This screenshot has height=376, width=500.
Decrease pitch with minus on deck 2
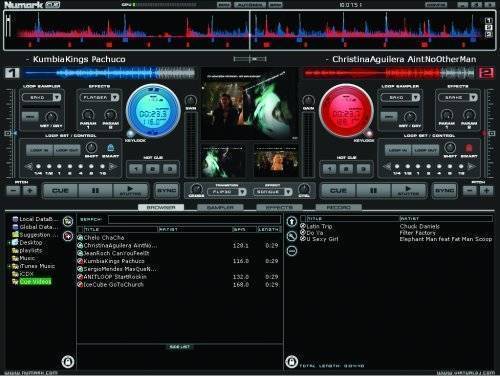coord(470,191)
